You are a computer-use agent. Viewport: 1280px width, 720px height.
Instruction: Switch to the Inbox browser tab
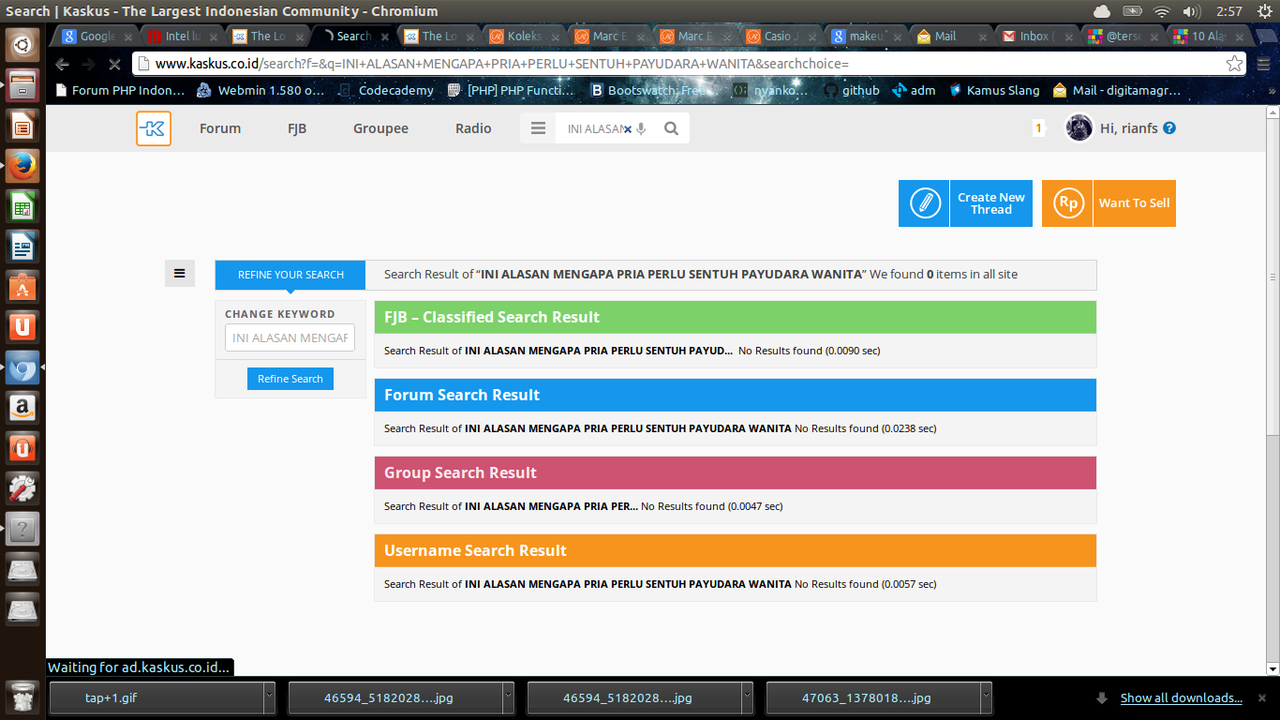[x=1035, y=36]
